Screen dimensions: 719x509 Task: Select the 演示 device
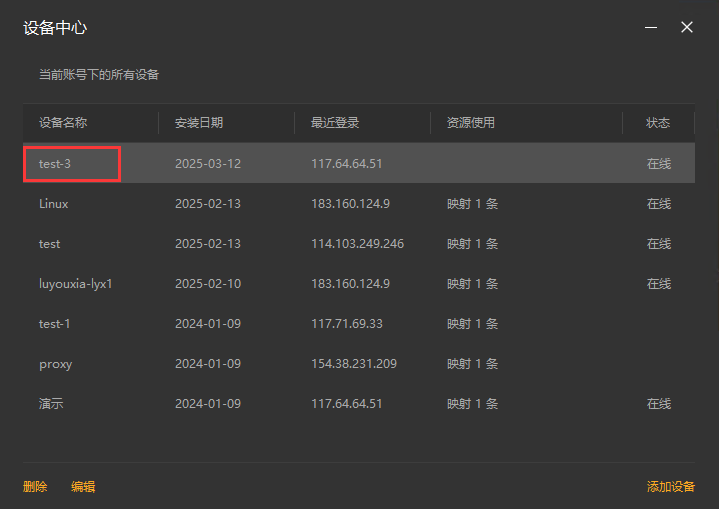pyautogui.click(x=51, y=404)
